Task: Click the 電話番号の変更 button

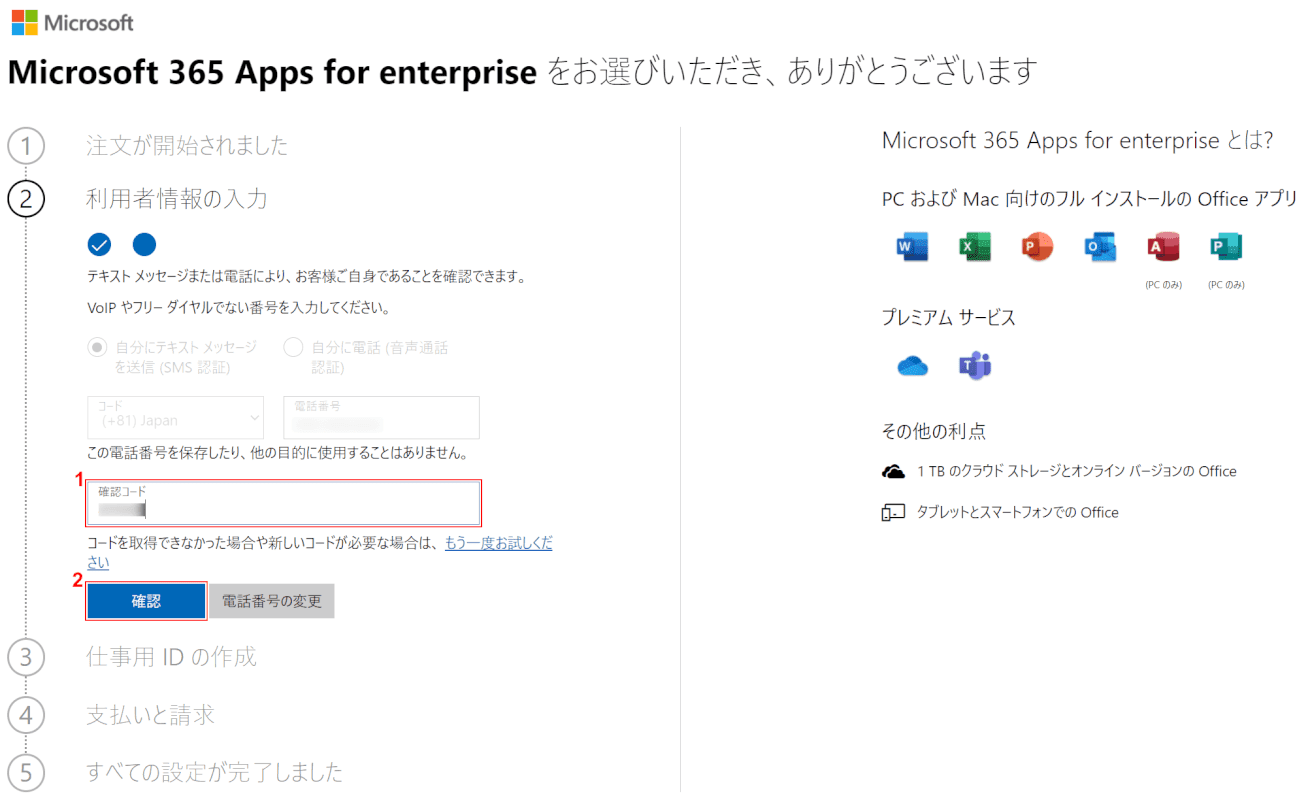Action: coord(272,601)
